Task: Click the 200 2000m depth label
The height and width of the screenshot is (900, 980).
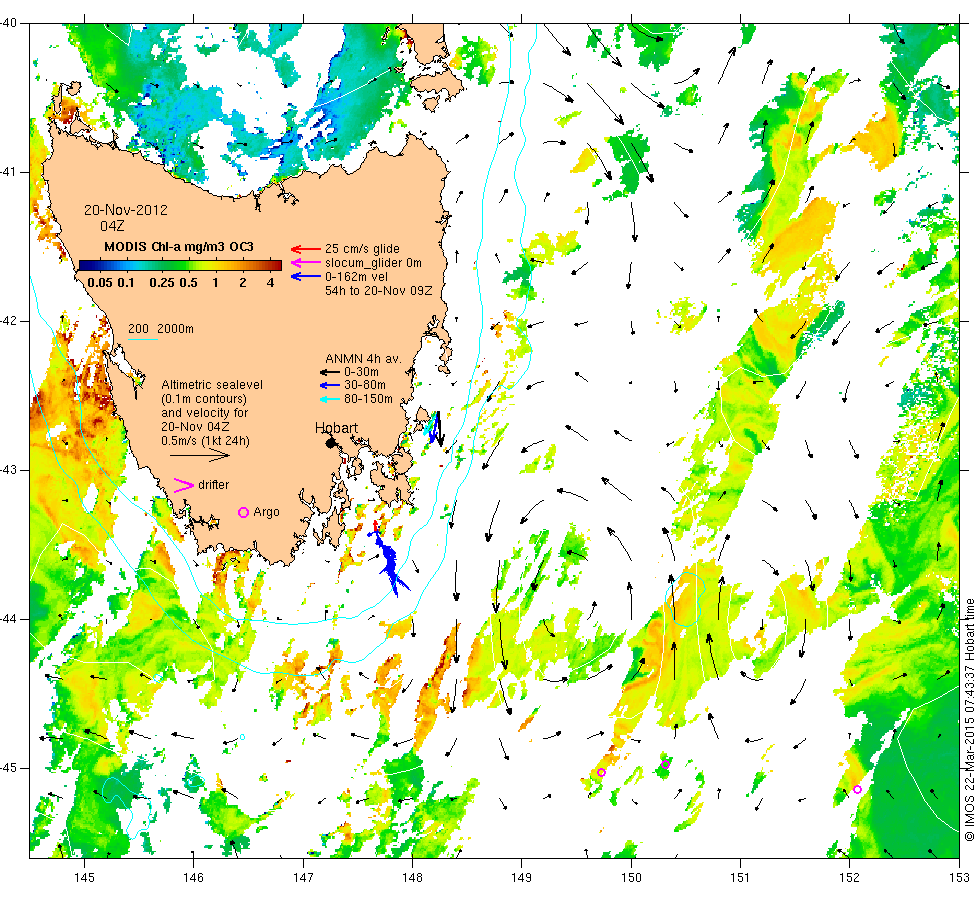Action: pos(161,329)
